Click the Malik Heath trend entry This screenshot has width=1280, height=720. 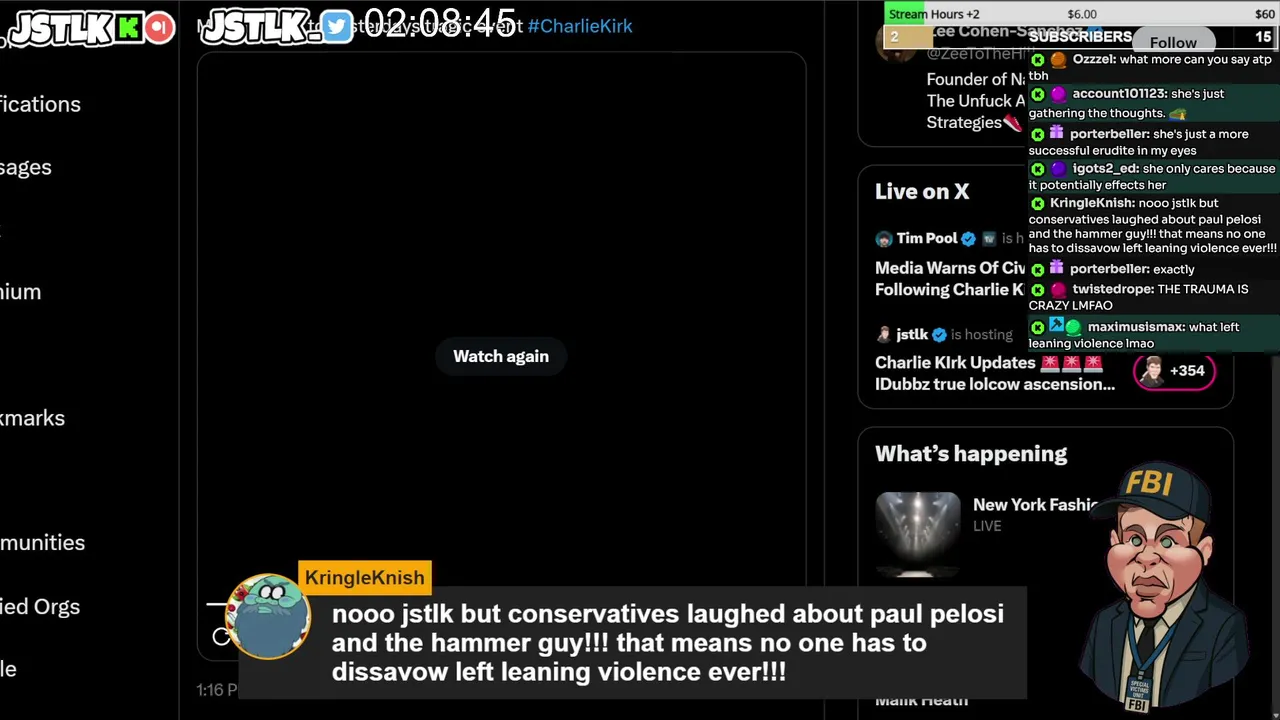(x=921, y=700)
